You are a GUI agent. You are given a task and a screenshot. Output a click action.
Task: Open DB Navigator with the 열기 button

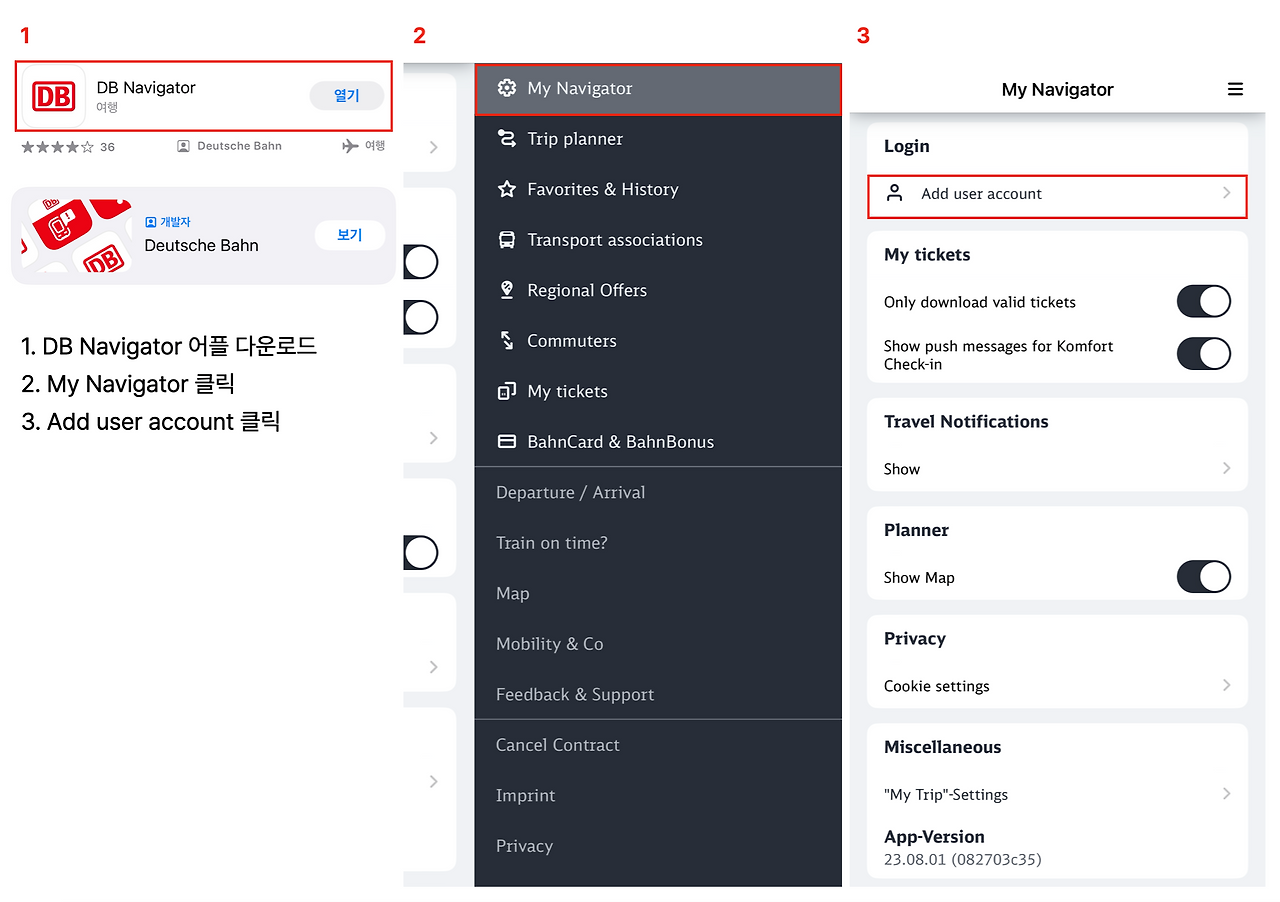(346, 96)
